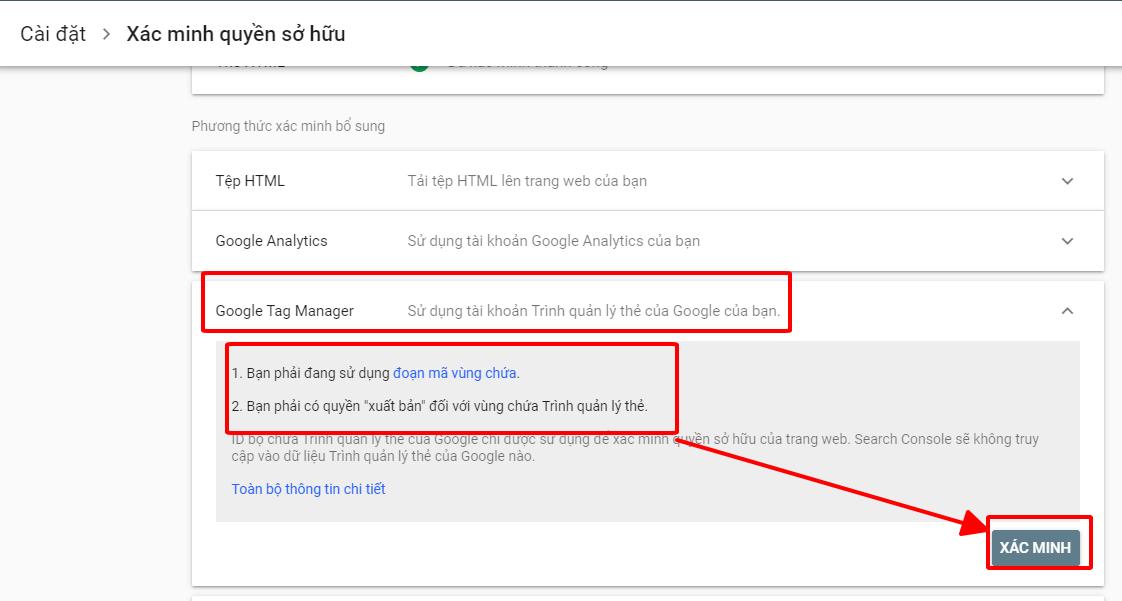Click the Trình quản lý thẻ description text
The image size is (1122, 601).
tap(593, 311)
